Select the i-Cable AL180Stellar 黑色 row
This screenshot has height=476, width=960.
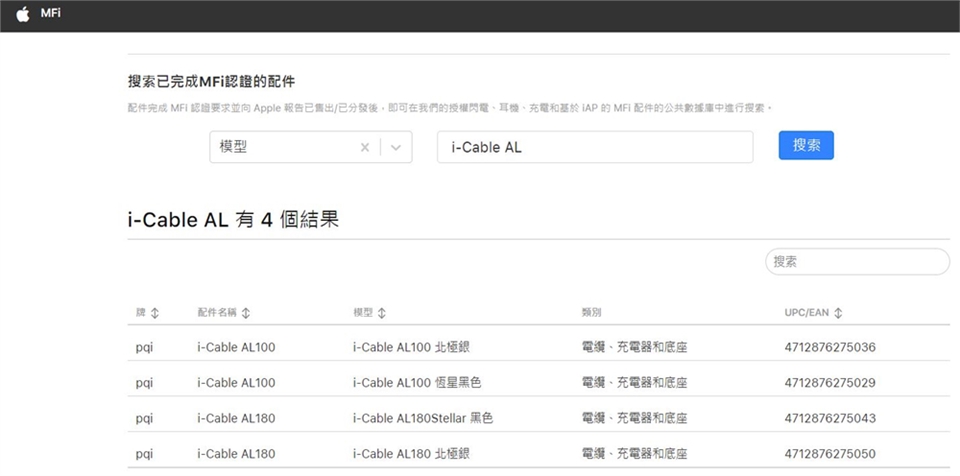(423, 418)
